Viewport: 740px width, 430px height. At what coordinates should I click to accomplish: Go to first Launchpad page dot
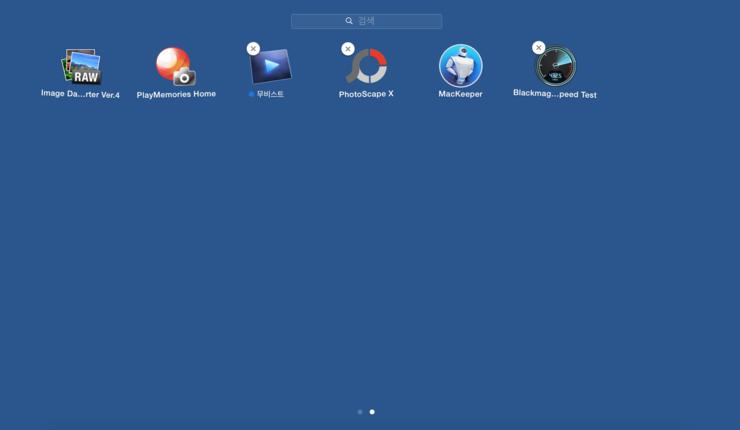coord(360,412)
